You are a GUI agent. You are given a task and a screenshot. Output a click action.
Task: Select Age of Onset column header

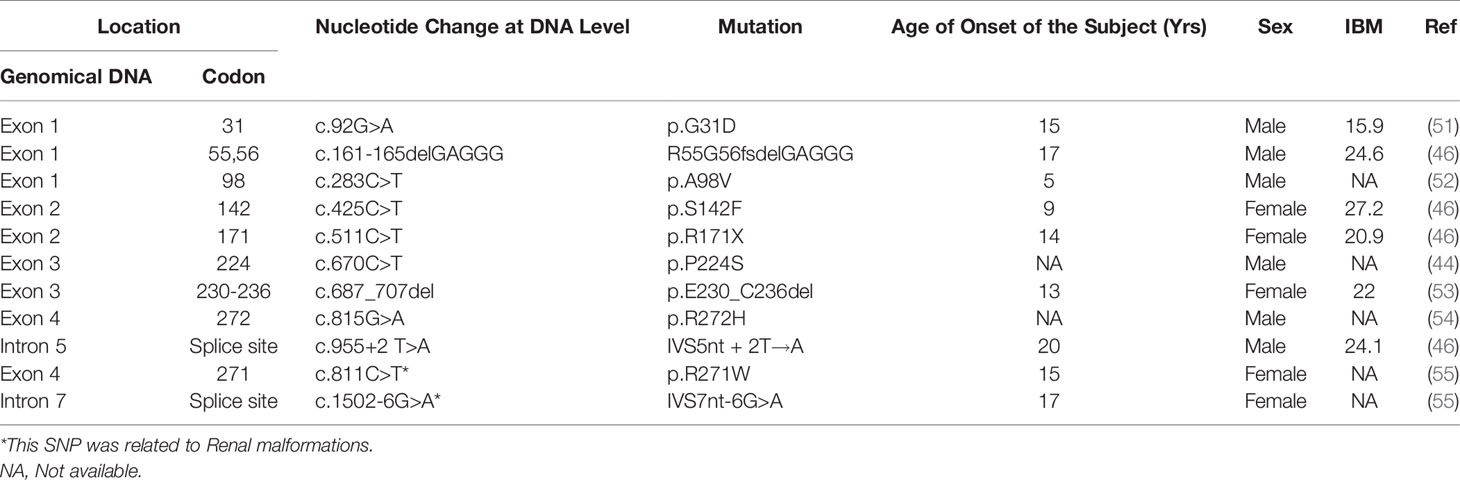(1049, 28)
